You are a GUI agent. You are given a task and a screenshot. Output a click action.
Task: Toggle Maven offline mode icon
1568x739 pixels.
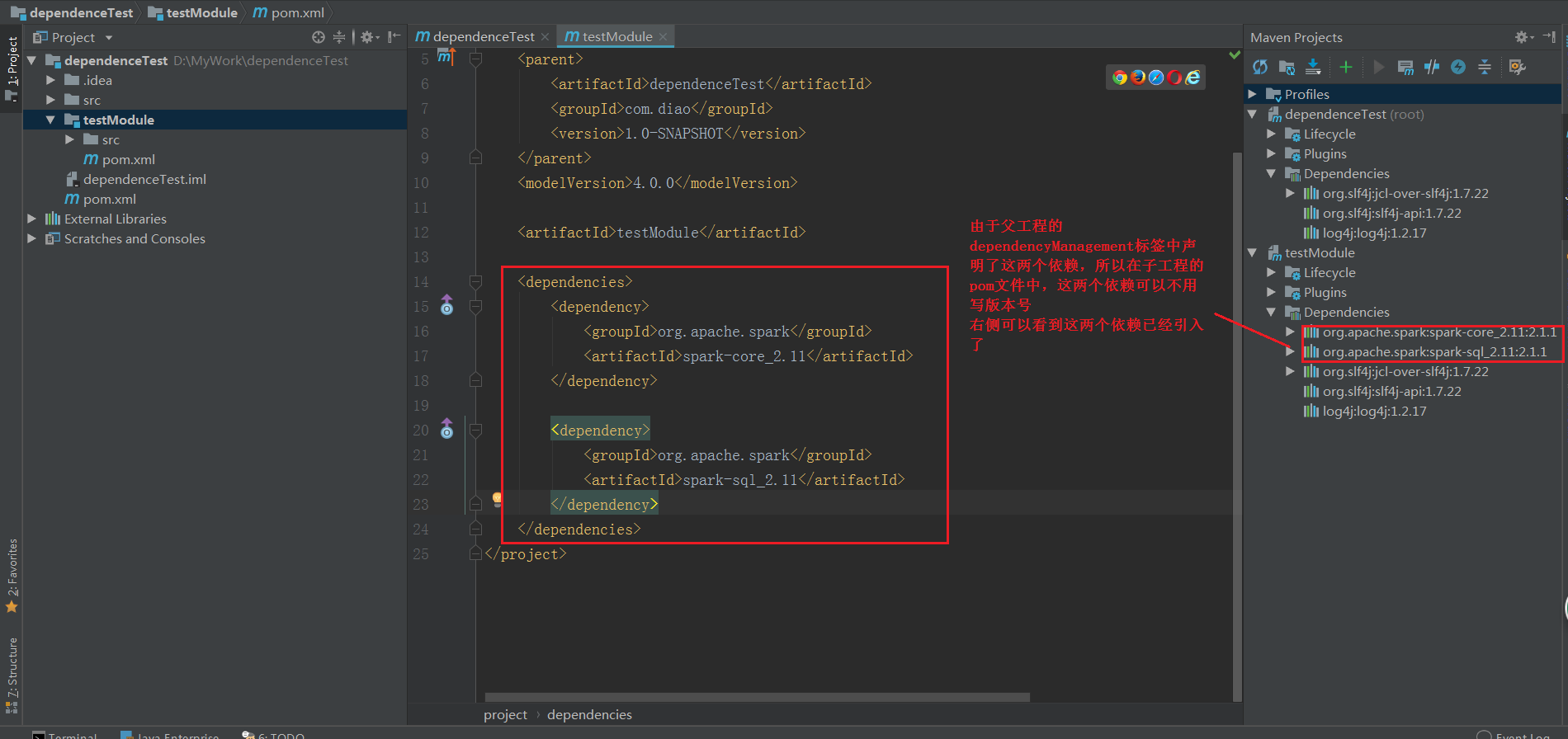pyautogui.click(x=1432, y=67)
